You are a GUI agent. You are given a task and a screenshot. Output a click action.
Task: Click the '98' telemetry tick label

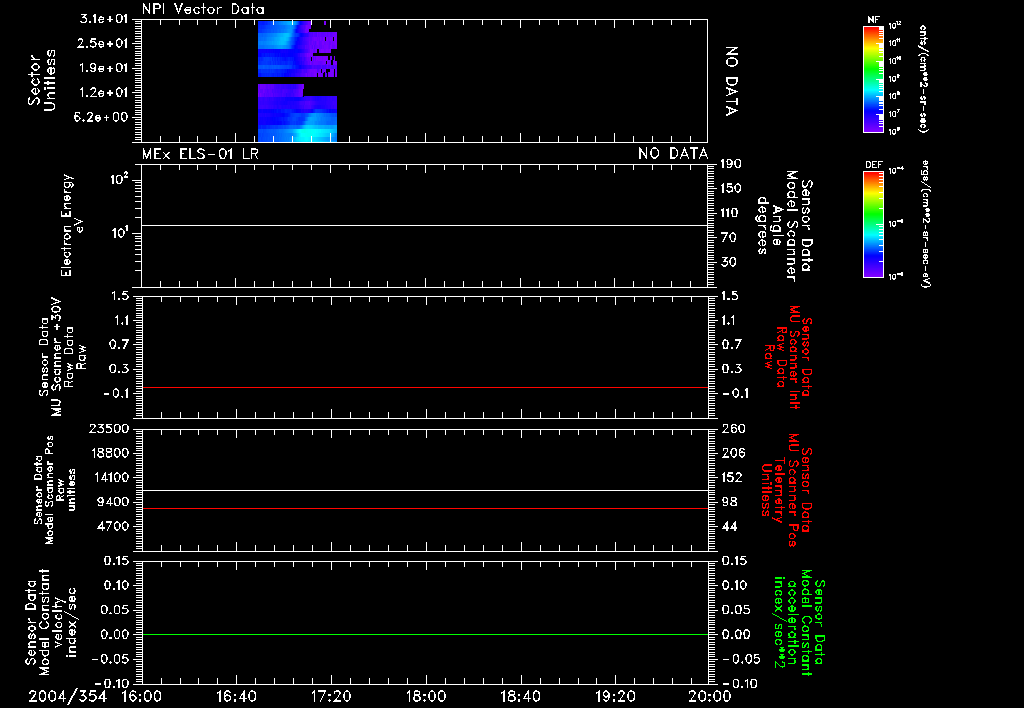[729, 502]
